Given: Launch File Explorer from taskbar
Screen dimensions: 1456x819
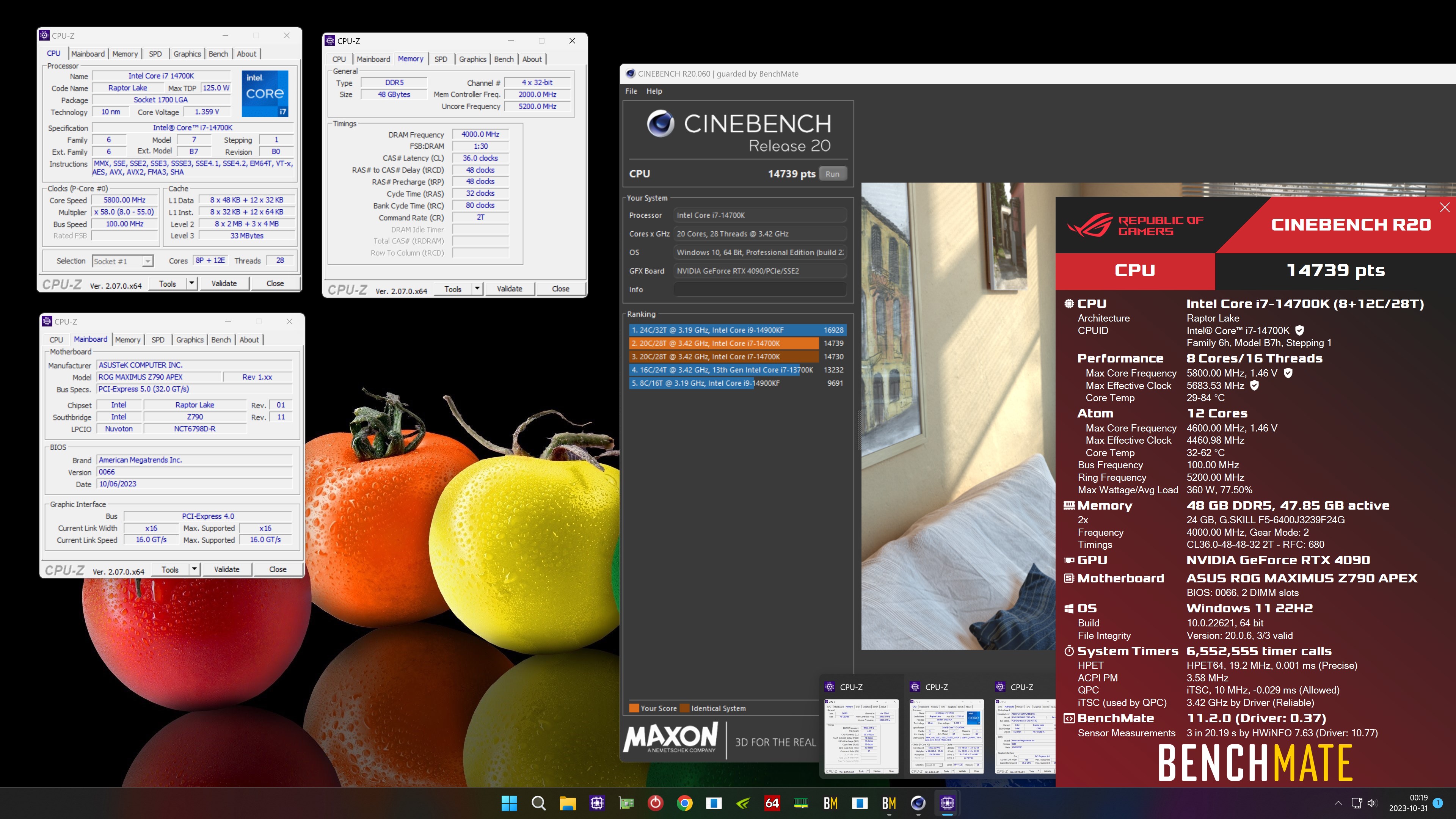Looking at the screenshot, I should point(568,803).
